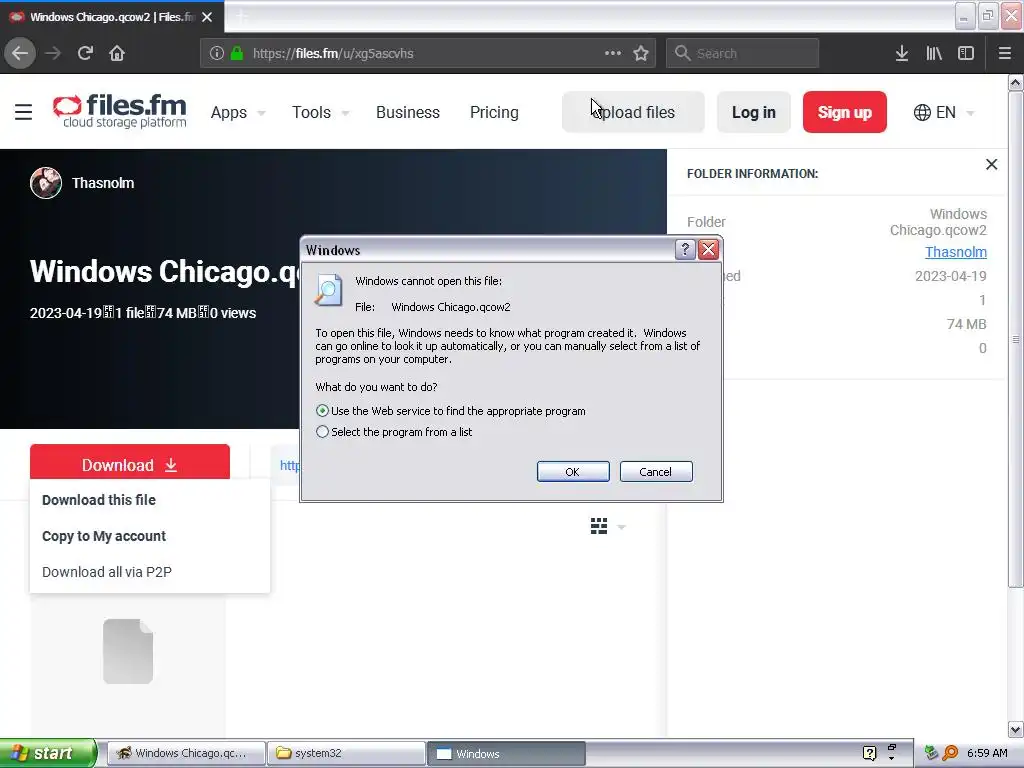Click Thasnolm profile avatar
The image size is (1024, 768).
point(46,183)
